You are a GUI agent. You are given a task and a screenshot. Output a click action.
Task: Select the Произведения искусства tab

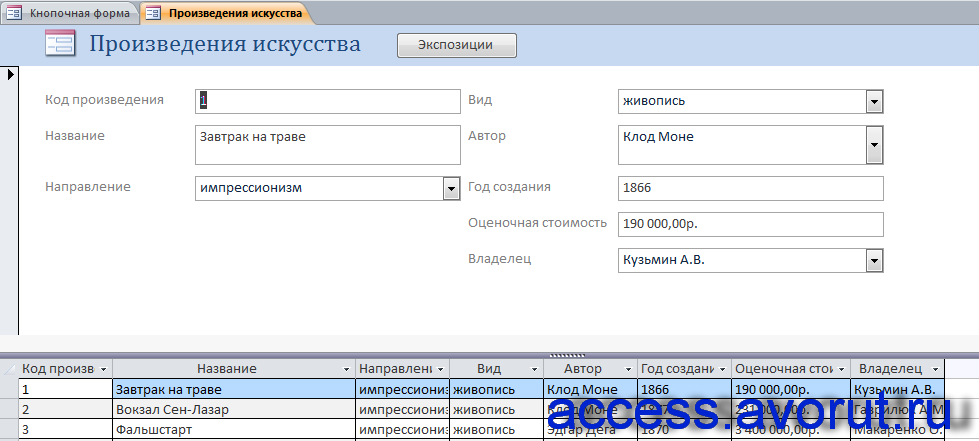(x=228, y=13)
